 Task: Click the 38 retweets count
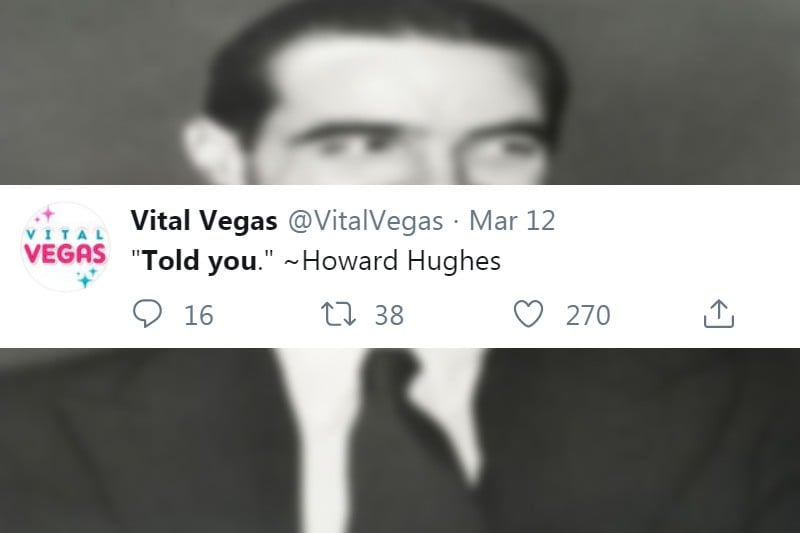(389, 315)
